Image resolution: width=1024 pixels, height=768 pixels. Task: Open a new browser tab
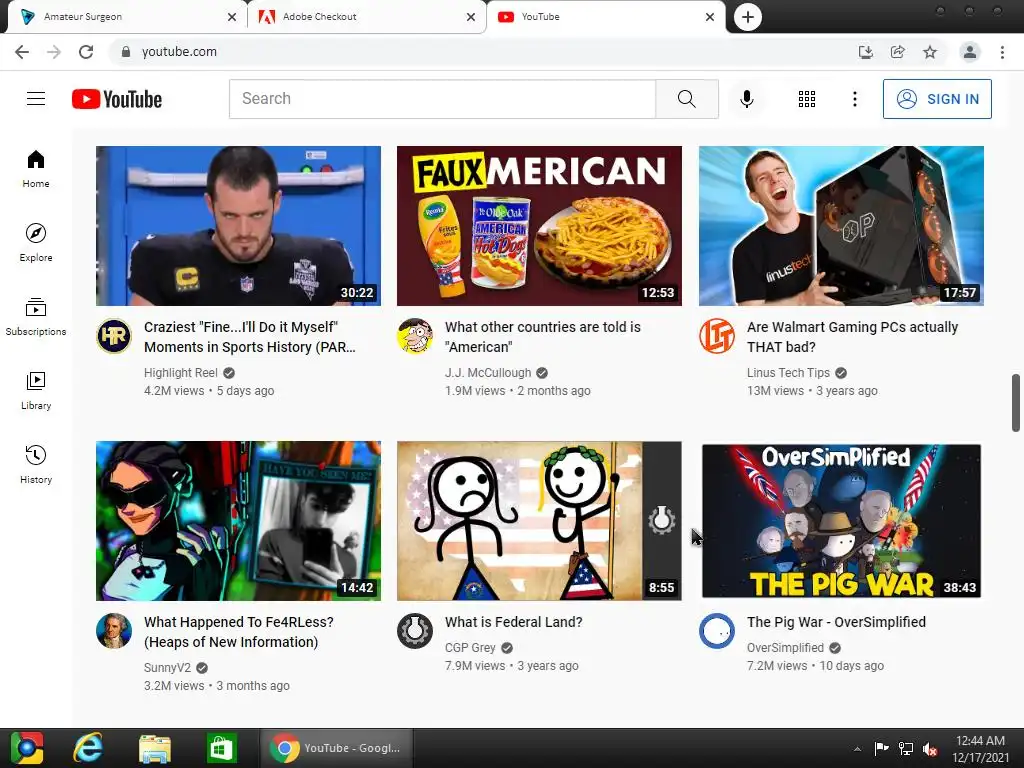point(748,17)
